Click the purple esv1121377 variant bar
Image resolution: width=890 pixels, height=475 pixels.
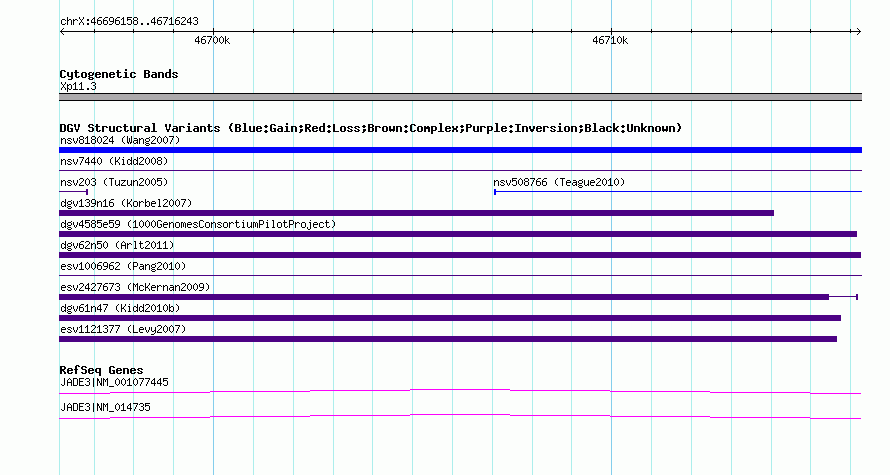click(x=448, y=339)
